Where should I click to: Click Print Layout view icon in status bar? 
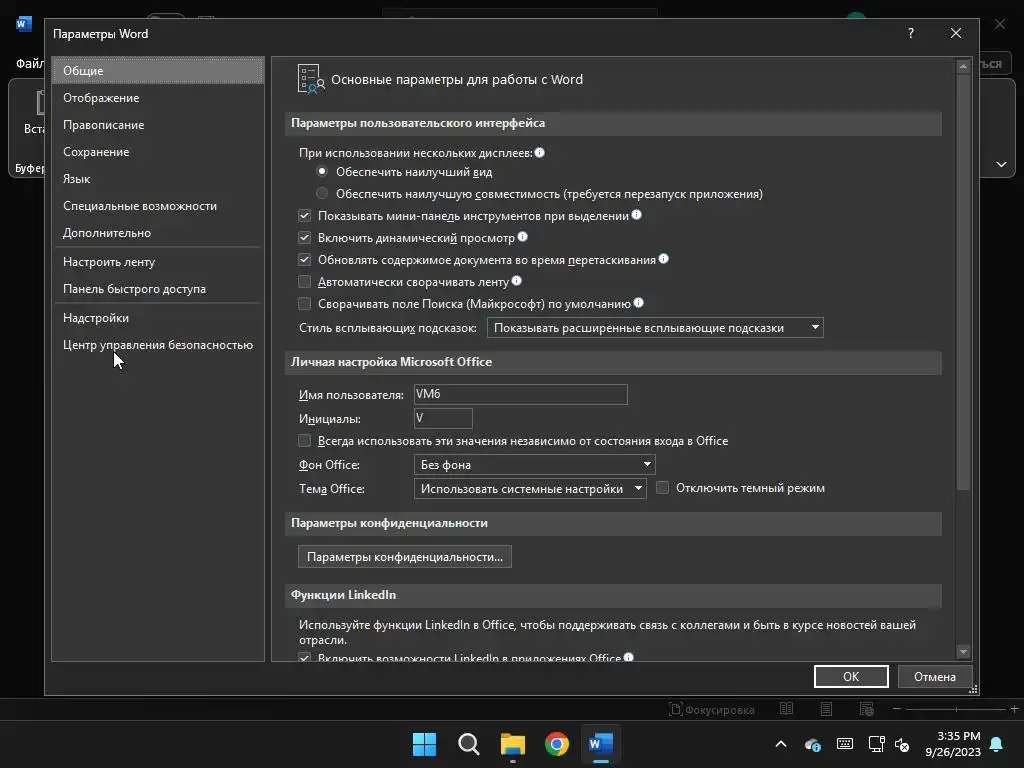point(826,709)
